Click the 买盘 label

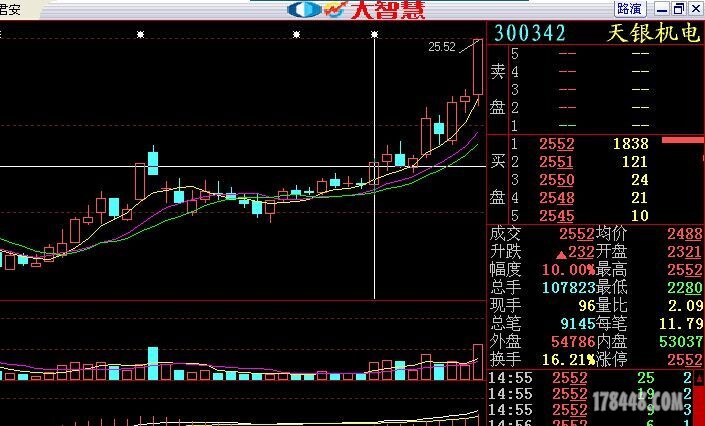(x=498, y=179)
